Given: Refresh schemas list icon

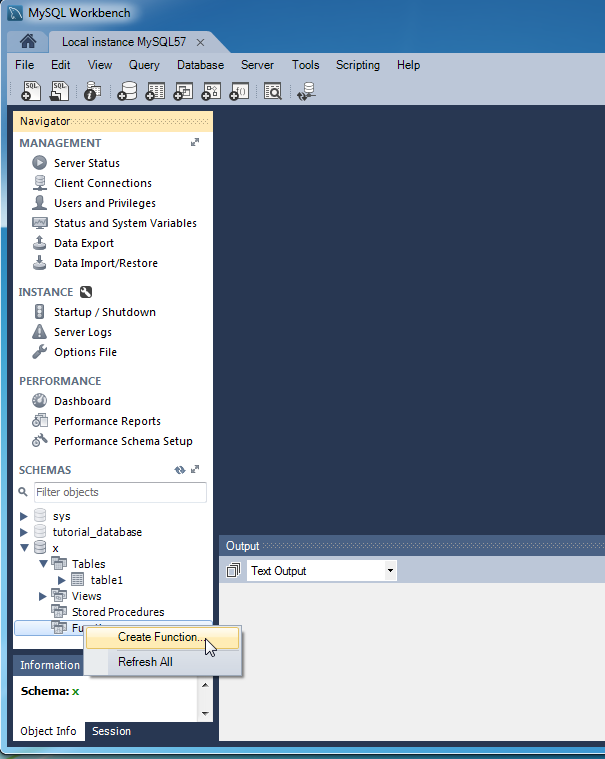Looking at the screenshot, I should (180, 470).
